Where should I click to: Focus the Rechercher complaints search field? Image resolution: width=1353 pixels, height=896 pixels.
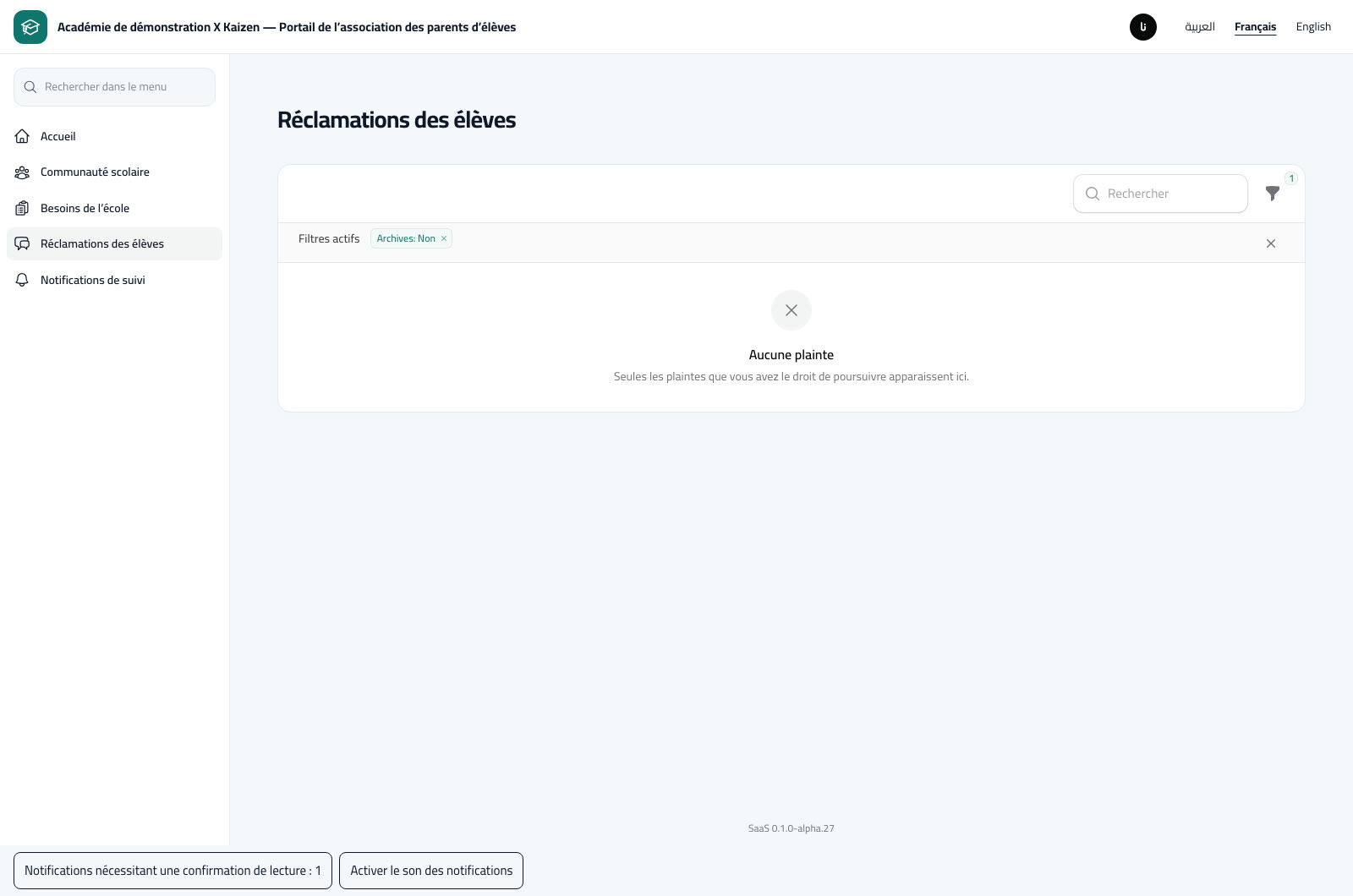tap(1160, 194)
